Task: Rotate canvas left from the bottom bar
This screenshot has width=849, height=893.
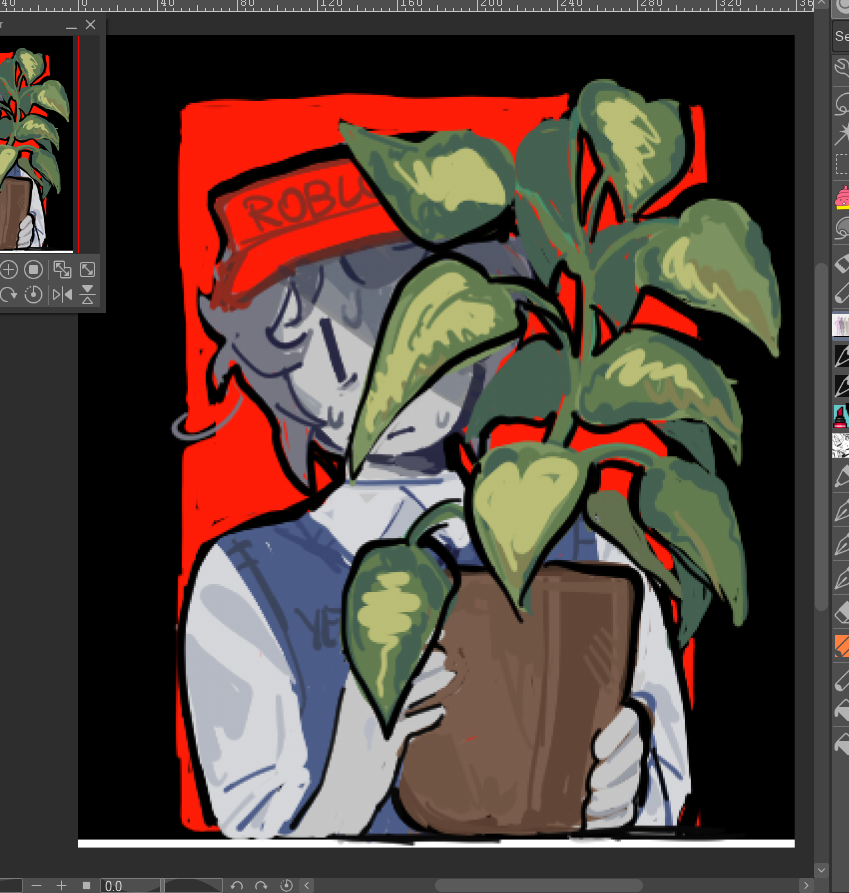Action: tap(237, 886)
